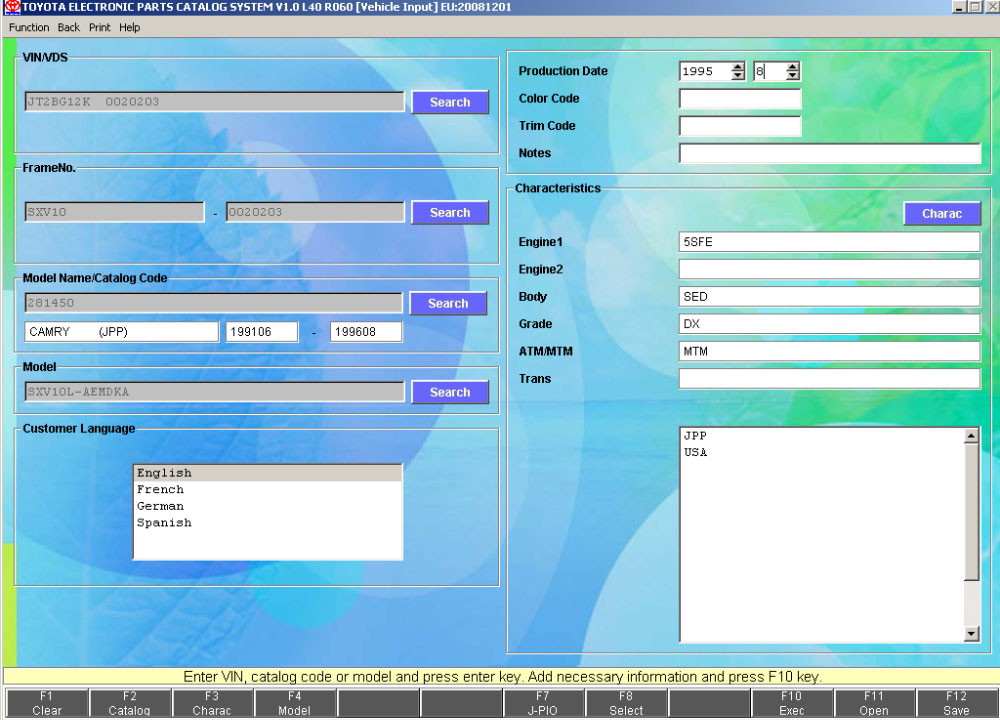Click into the Notes text field
The width and height of the screenshot is (1000, 720).
point(829,153)
